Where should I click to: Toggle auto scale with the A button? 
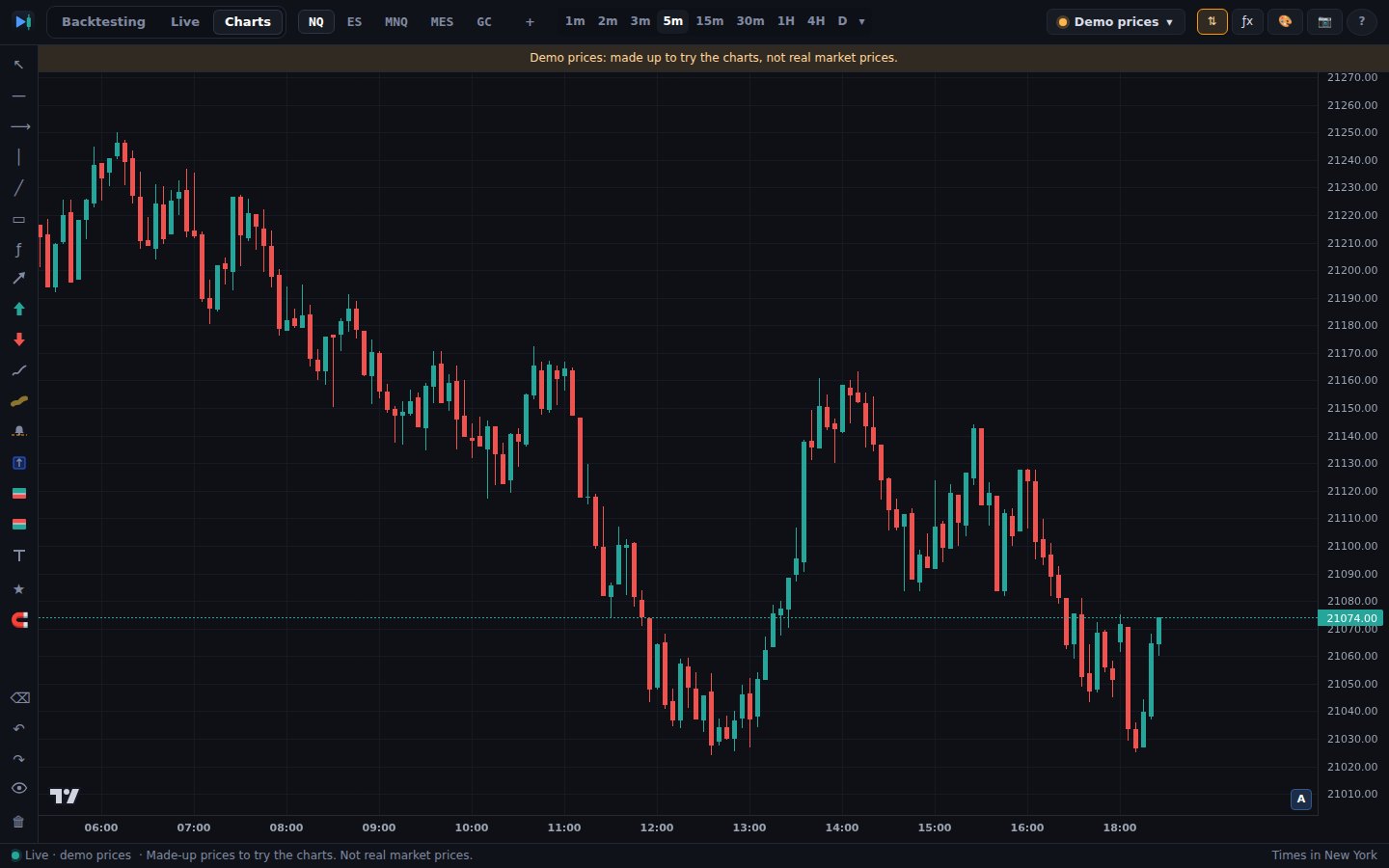pos(1301,799)
